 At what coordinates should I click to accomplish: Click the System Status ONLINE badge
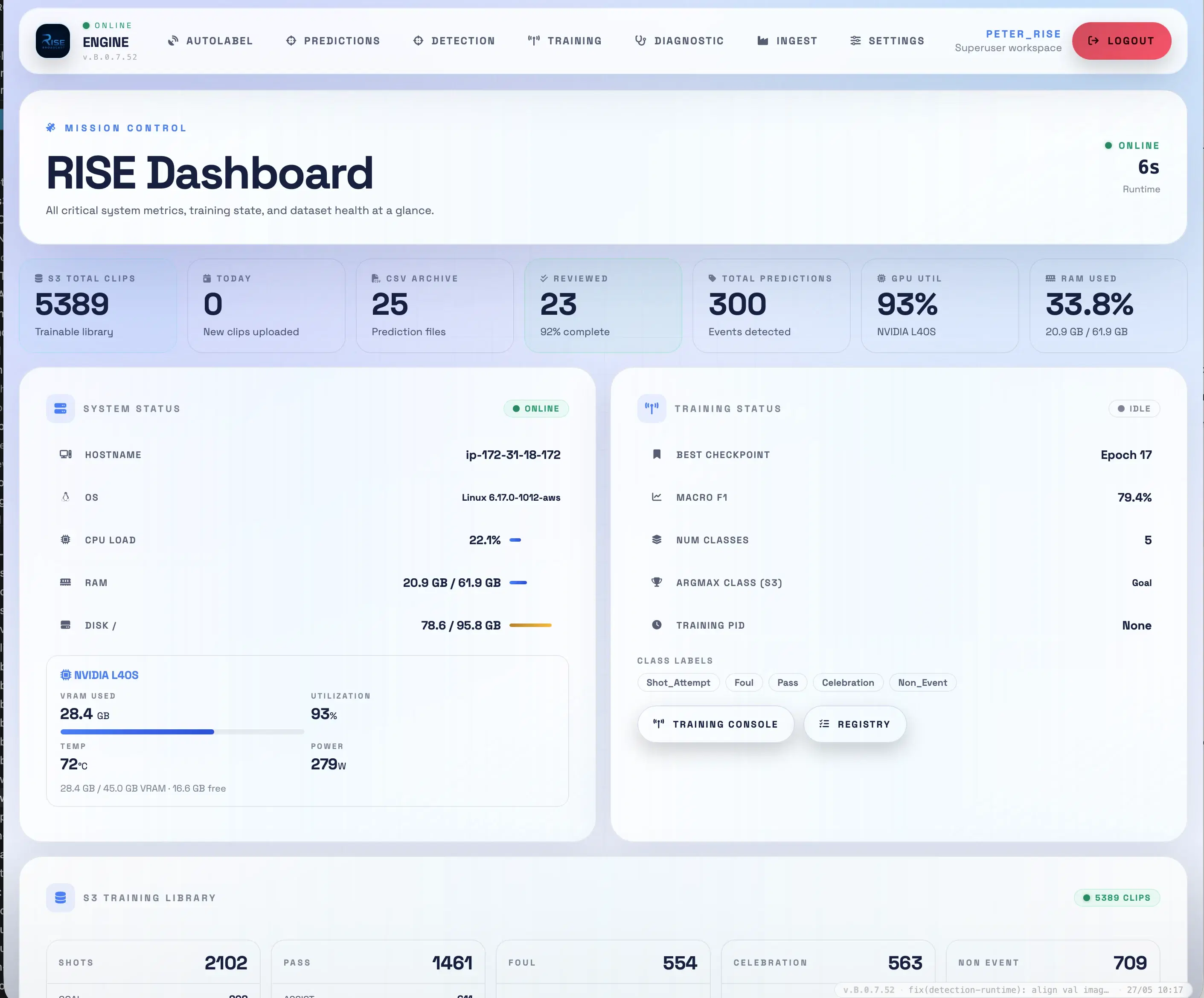tap(536, 408)
